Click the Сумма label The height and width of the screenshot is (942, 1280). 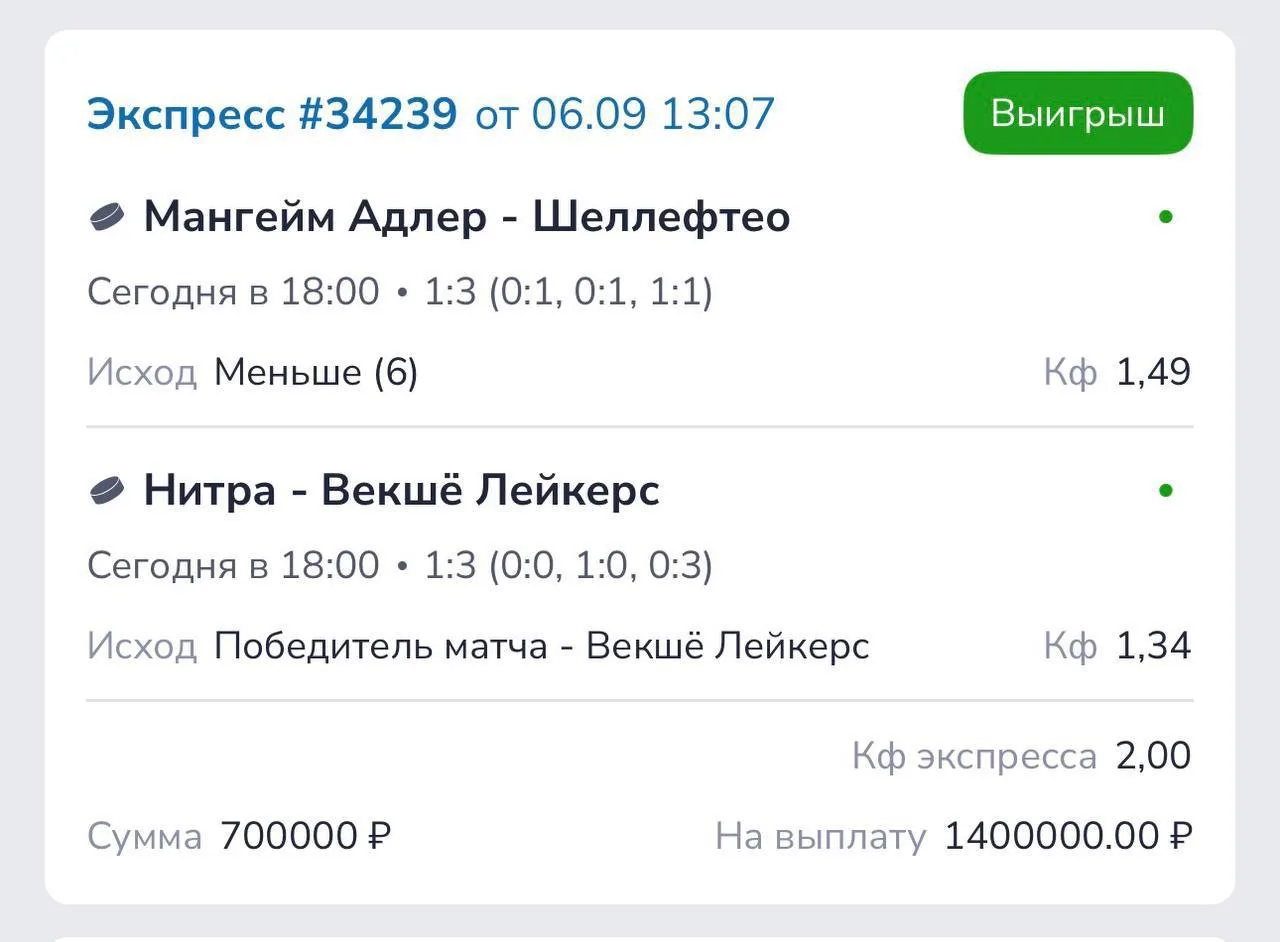(x=145, y=837)
